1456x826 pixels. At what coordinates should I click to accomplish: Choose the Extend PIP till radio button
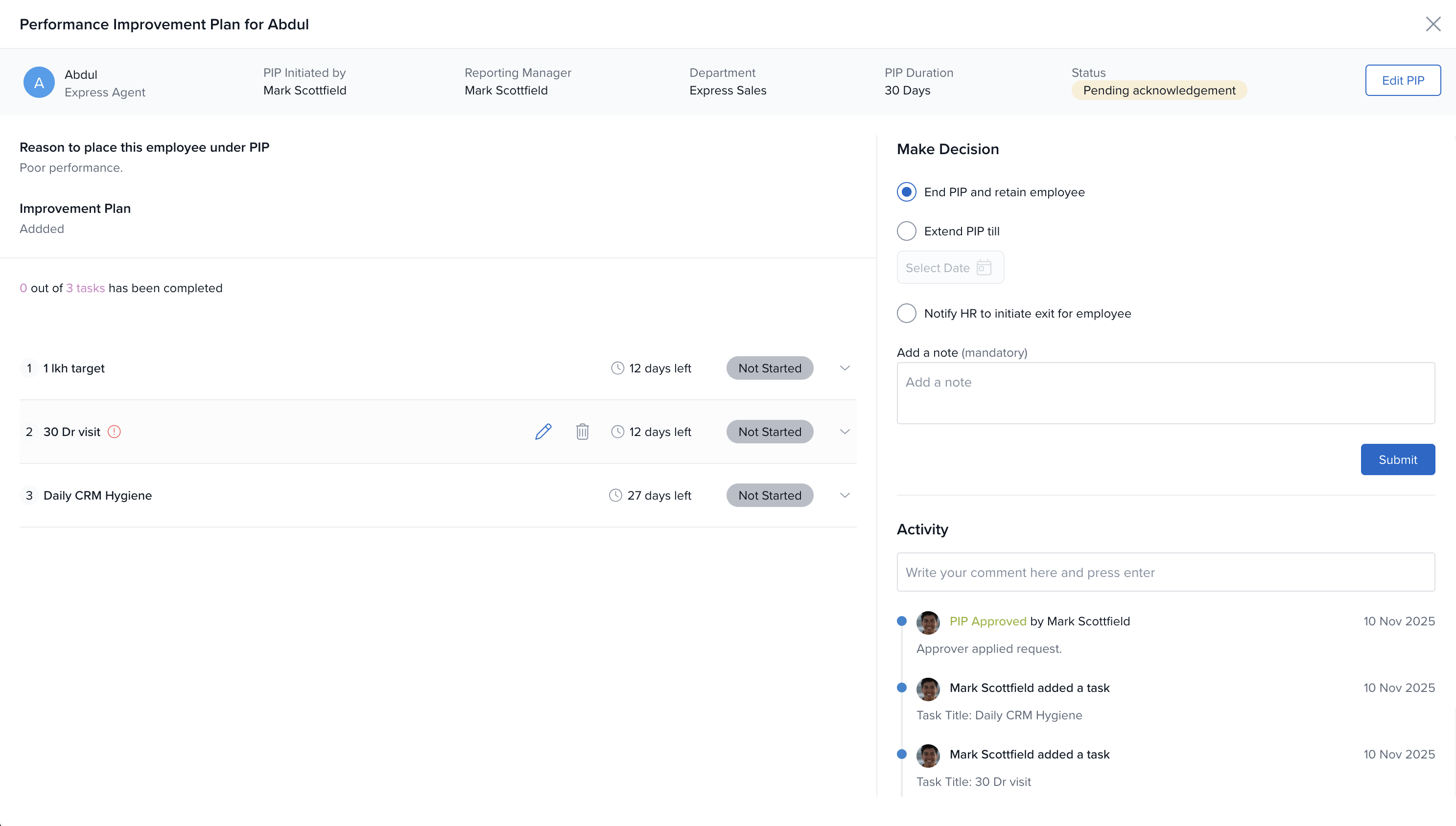point(906,231)
